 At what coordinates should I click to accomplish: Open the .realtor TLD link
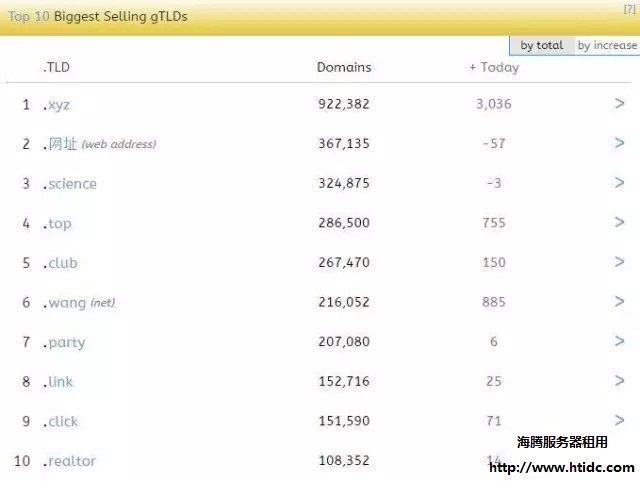pyautogui.click(x=69, y=461)
